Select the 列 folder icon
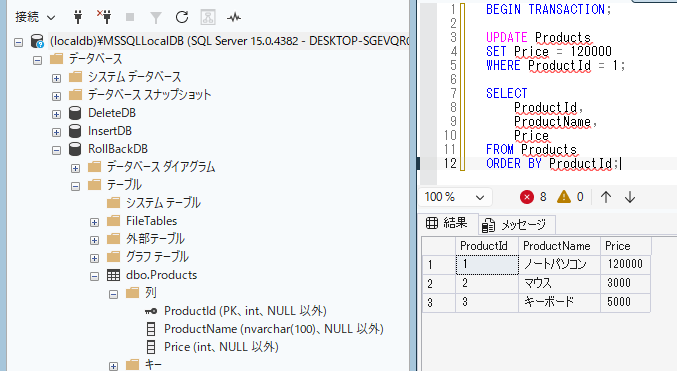Image resolution: width=677 pixels, height=371 pixels. [132, 293]
